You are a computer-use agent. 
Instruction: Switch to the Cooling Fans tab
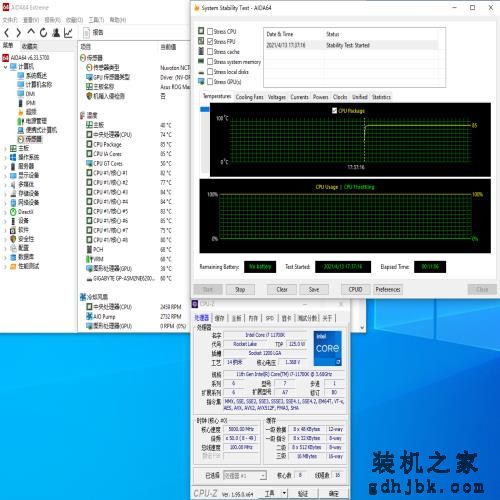pos(250,97)
